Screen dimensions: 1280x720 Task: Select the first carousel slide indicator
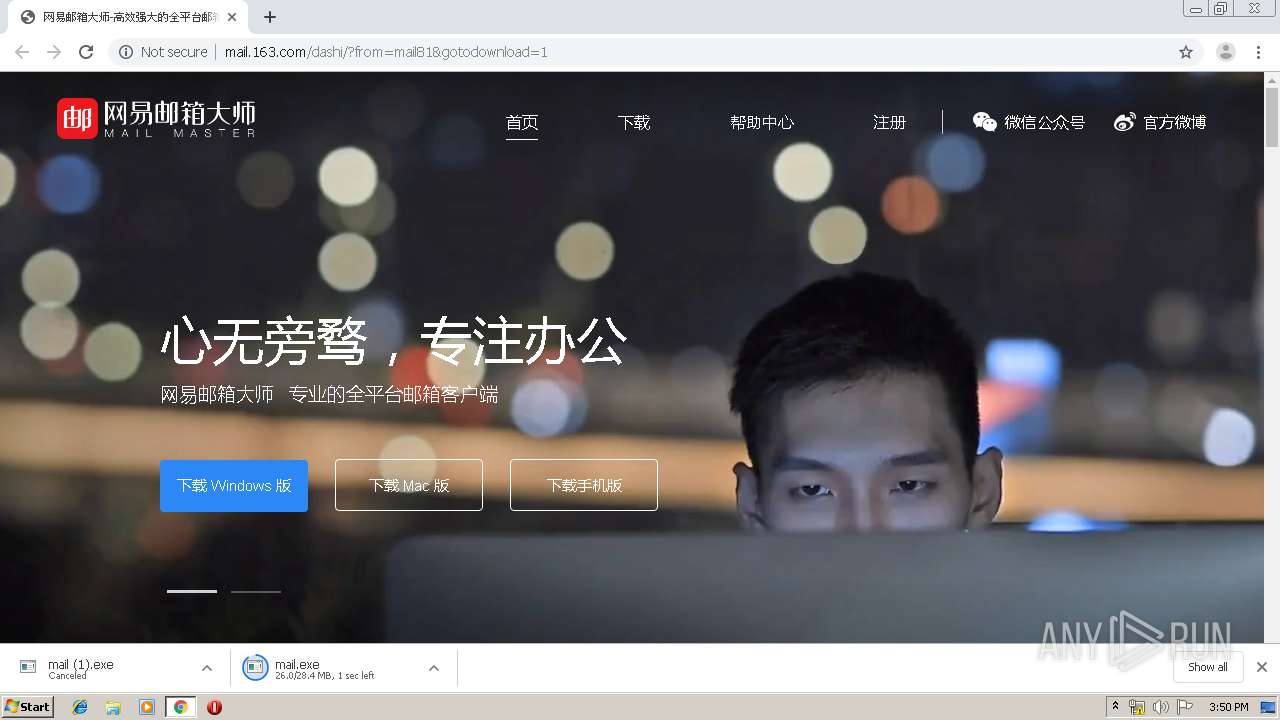(192, 591)
